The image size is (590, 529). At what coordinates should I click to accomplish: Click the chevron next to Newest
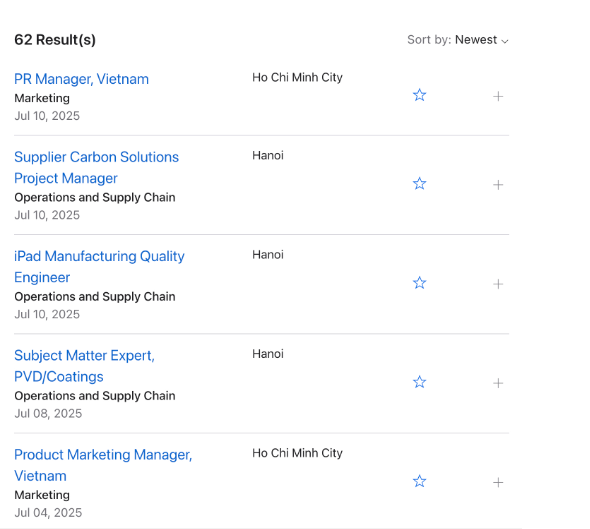point(505,41)
